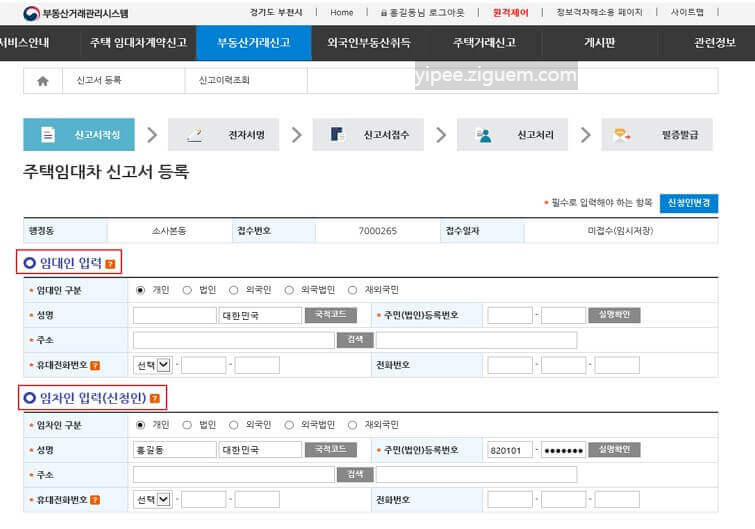Click the 미접수(임시저장) status text

[620, 231]
